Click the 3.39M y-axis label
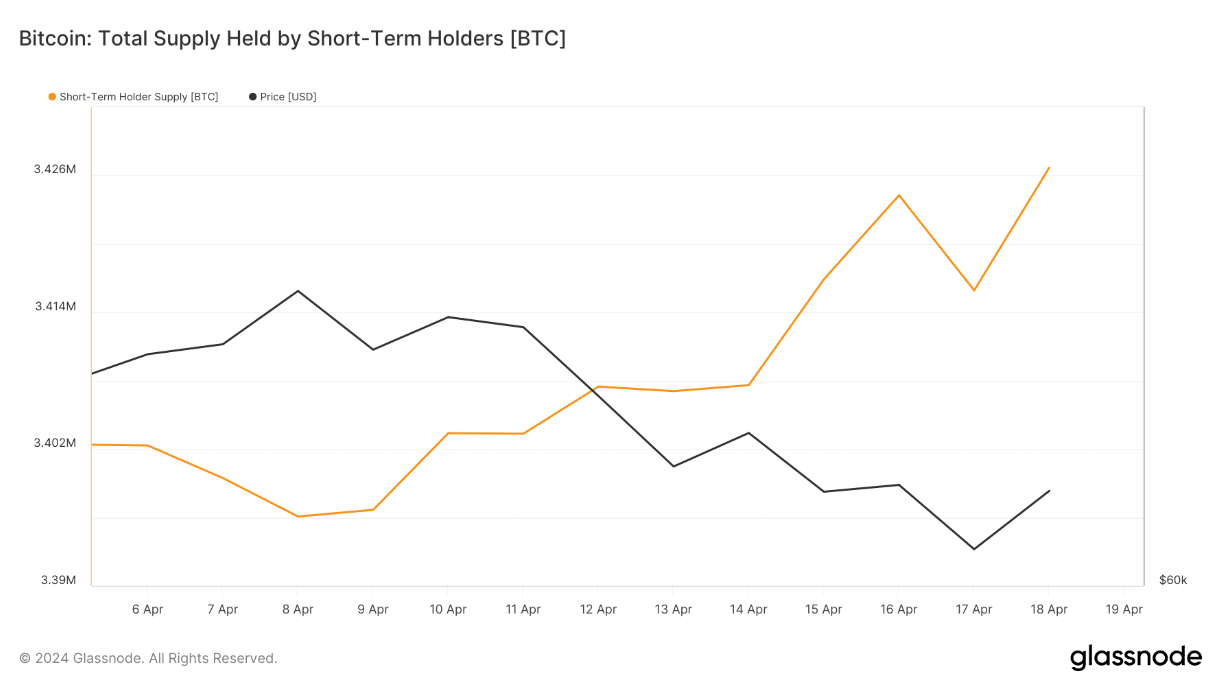This screenshot has width=1214, height=683. pyautogui.click(x=57, y=580)
